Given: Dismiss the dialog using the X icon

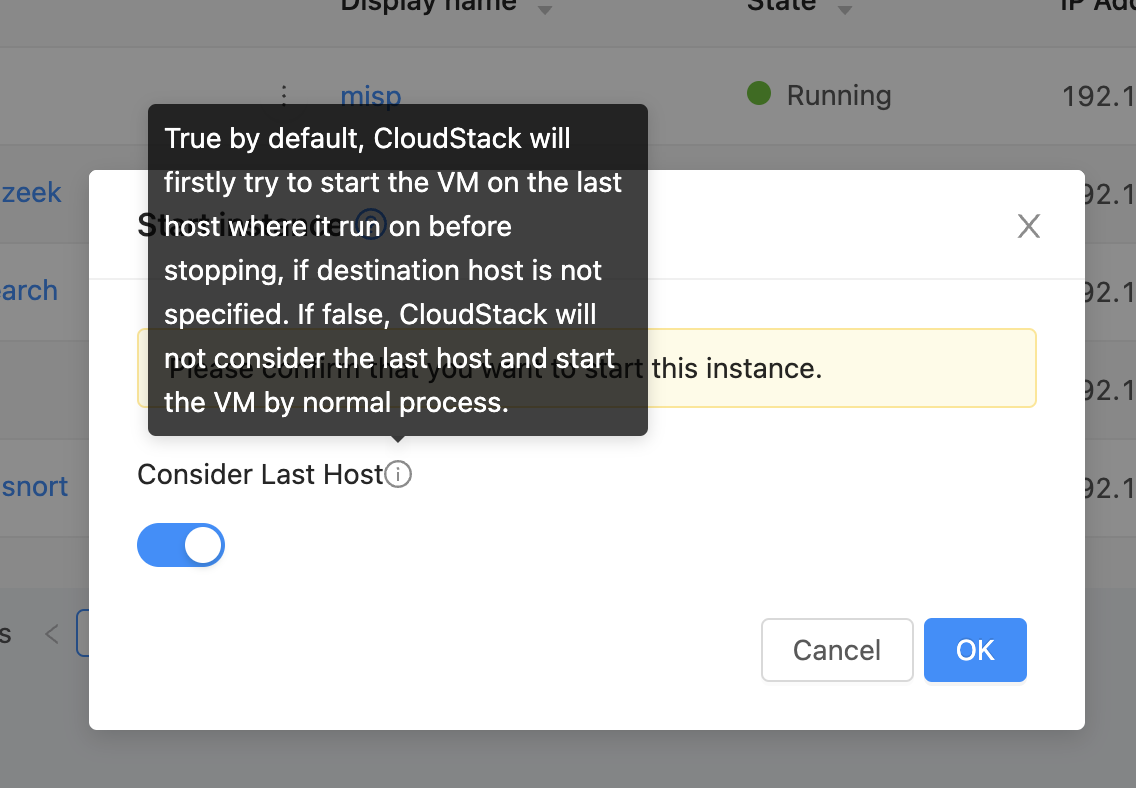Looking at the screenshot, I should tap(1028, 226).
